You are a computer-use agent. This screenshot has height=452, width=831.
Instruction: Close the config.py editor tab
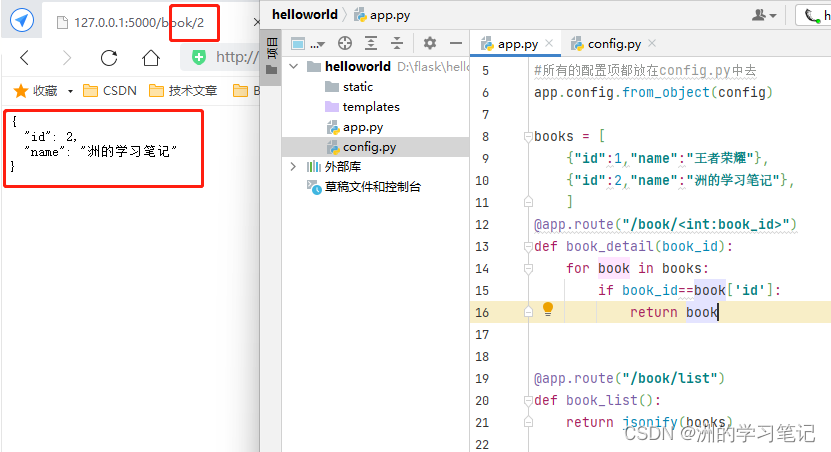click(x=652, y=43)
